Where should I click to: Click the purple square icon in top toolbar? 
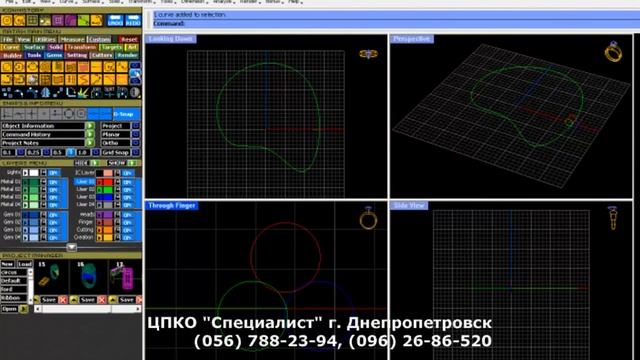58,20
